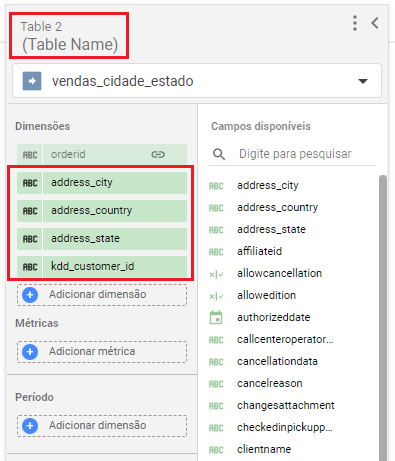Select clientname in Campos disponíveis list
The width and height of the screenshot is (395, 461).
pos(264,449)
